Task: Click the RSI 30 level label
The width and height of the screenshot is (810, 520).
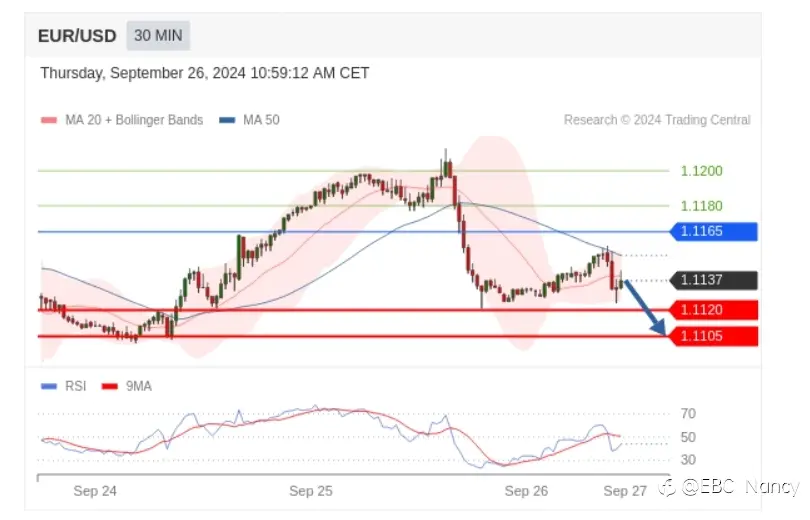Action: pyautogui.click(x=688, y=460)
